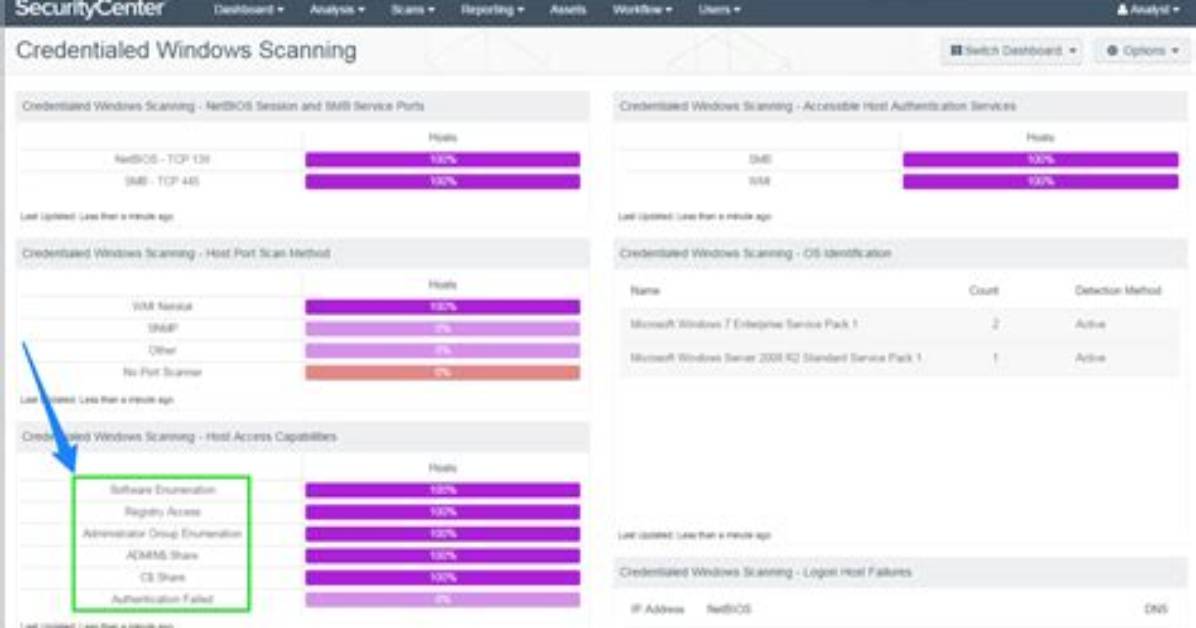Click the SecurityCenter logo
The width and height of the screenshot is (1196, 628).
click(x=89, y=9)
